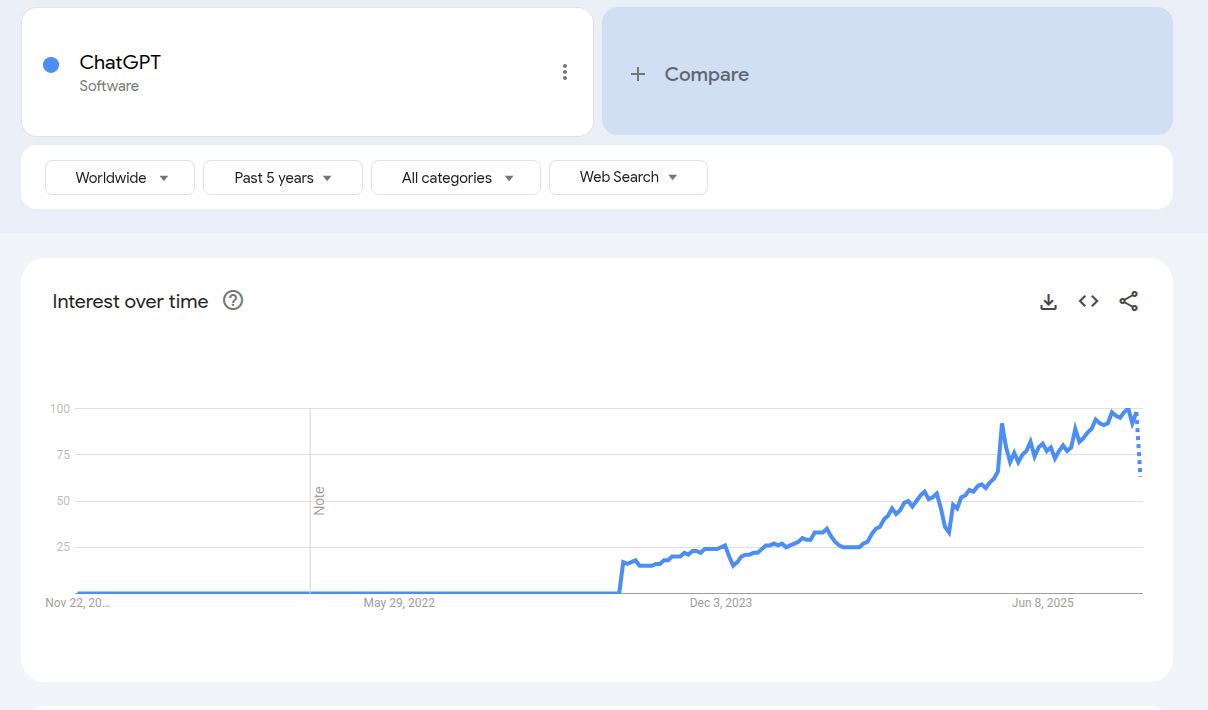Click the Jun 8, 2025 axis date label

point(1042,603)
